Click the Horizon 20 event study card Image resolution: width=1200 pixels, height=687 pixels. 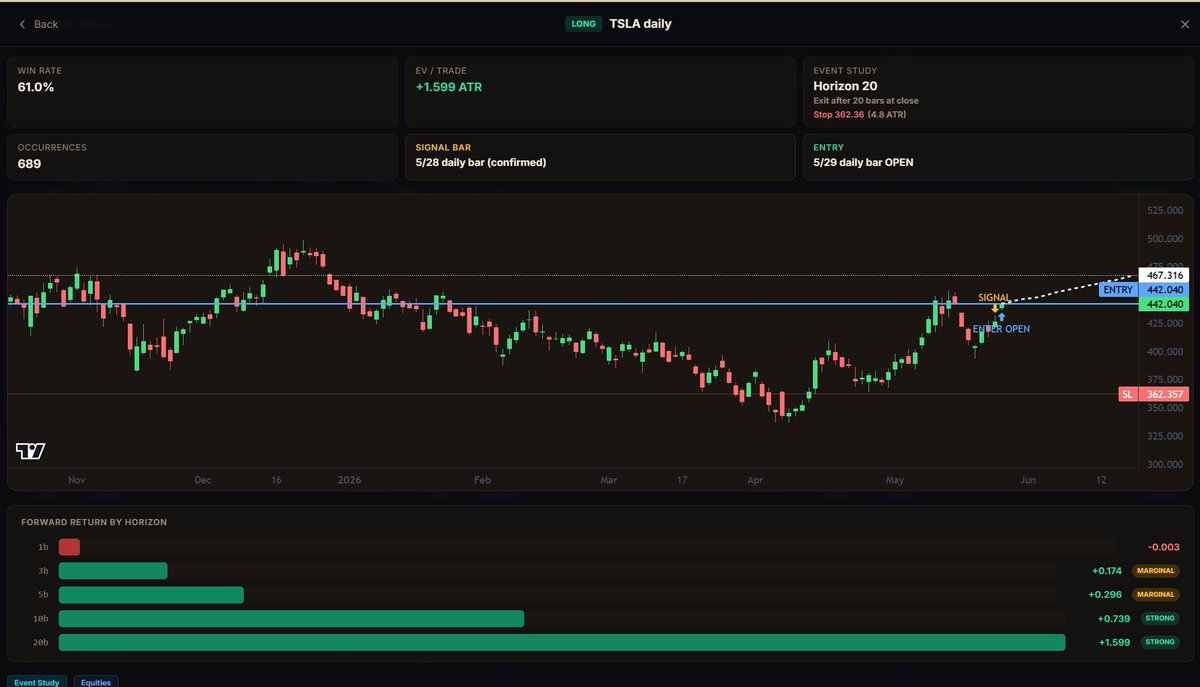point(997,92)
